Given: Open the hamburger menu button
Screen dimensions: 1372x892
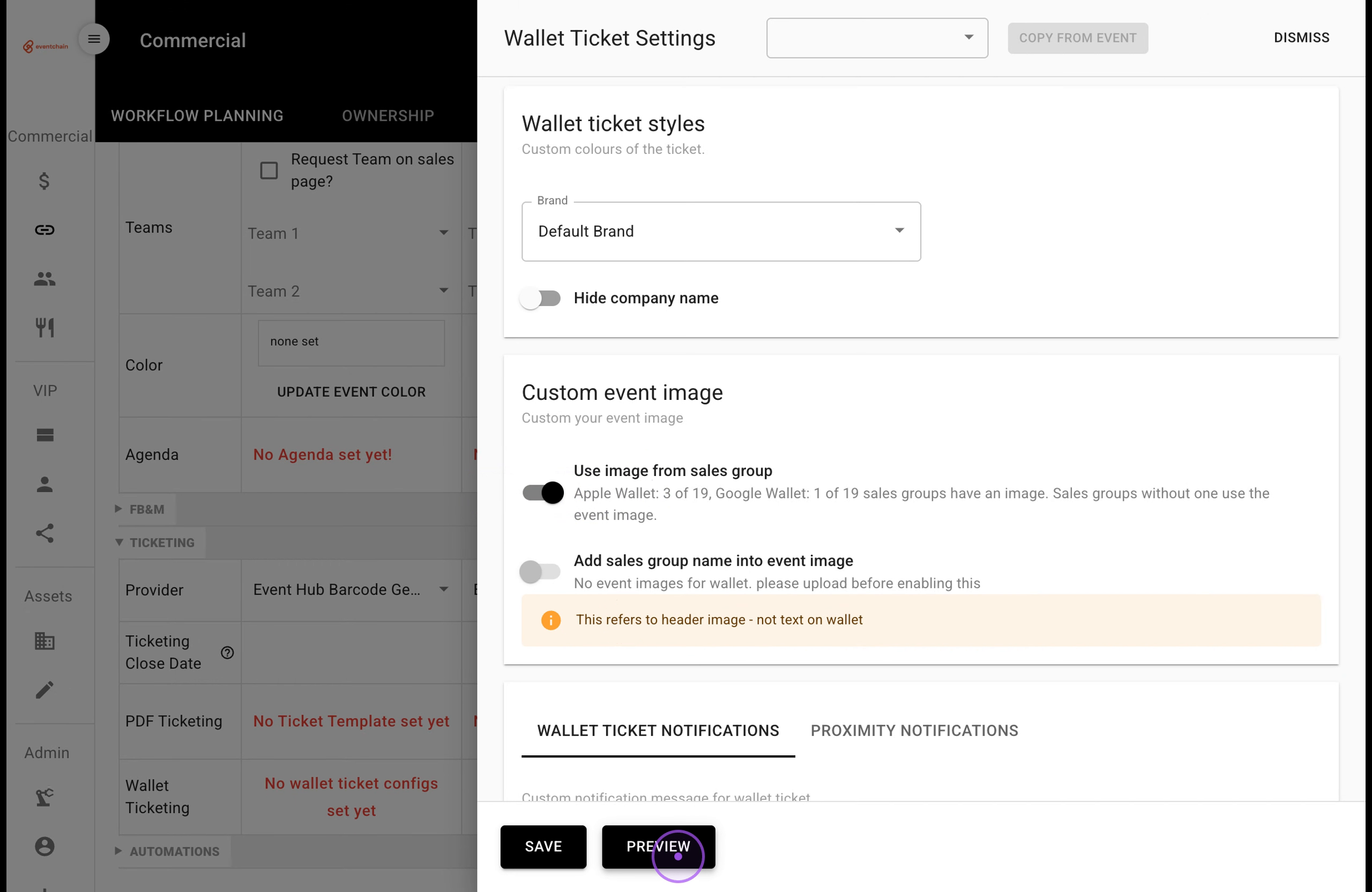Looking at the screenshot, I should click(x=94, y=39).
